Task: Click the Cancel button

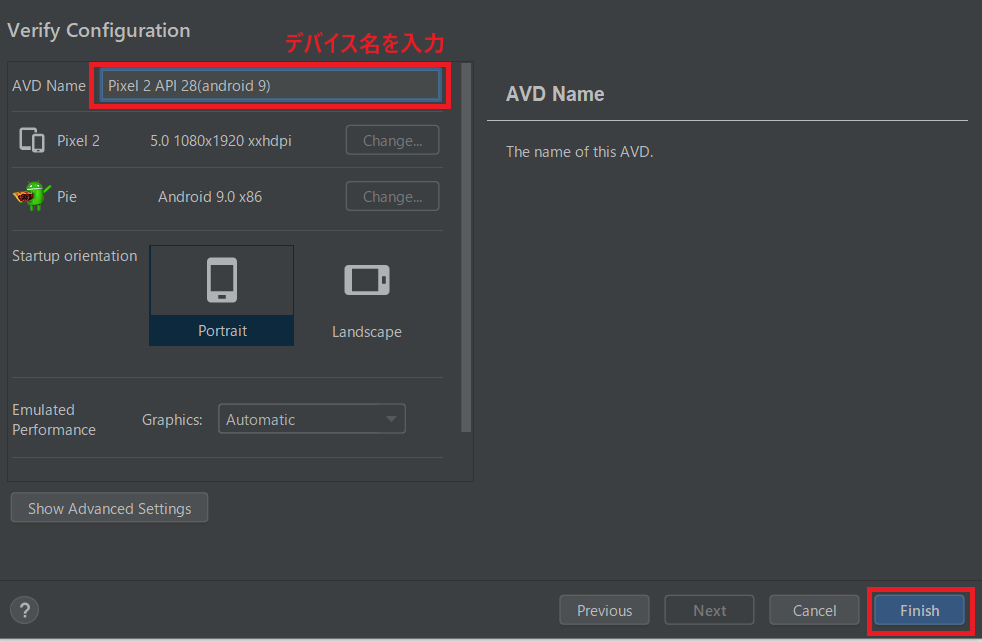Action: tap(814, 610)
